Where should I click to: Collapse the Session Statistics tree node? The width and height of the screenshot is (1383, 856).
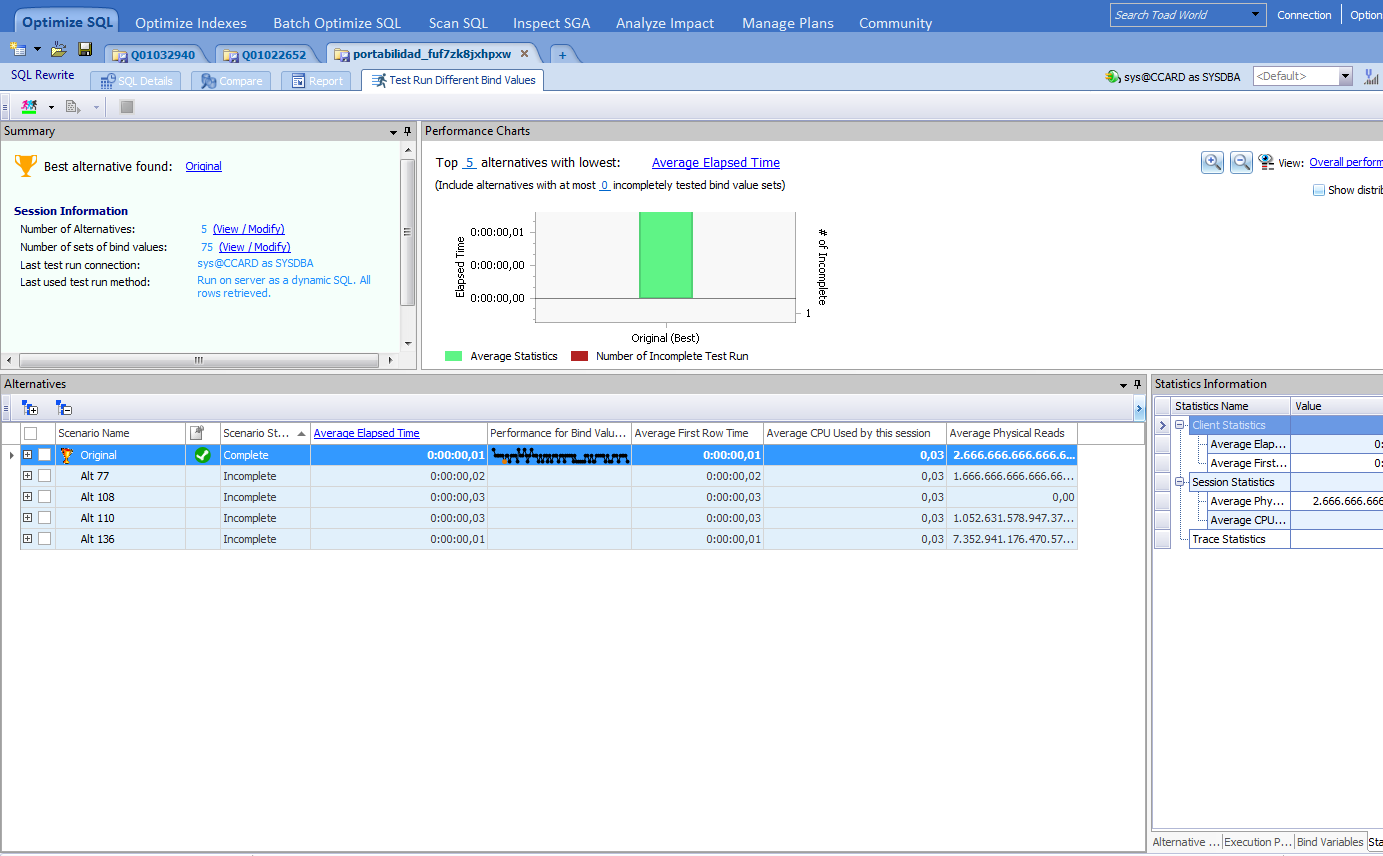tap(1180, 482)
